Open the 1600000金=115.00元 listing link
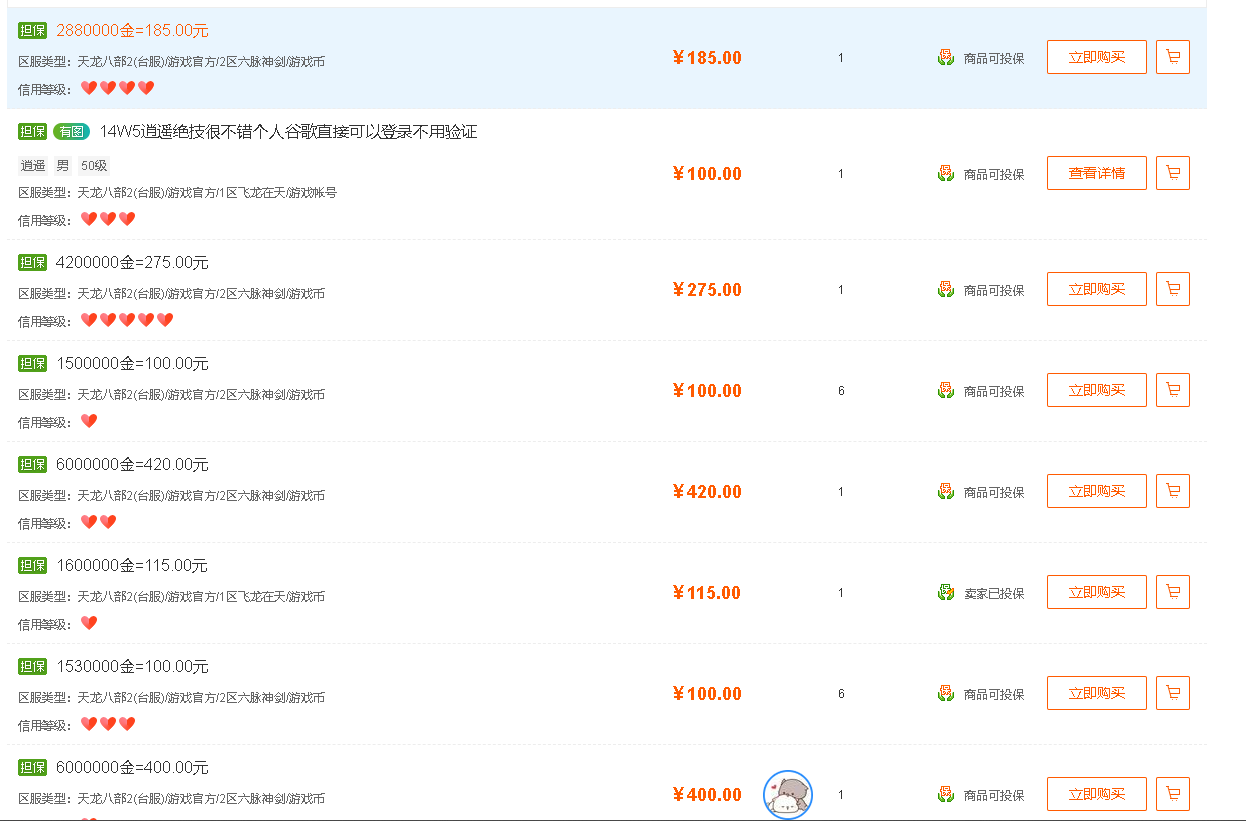 point(132,566)
